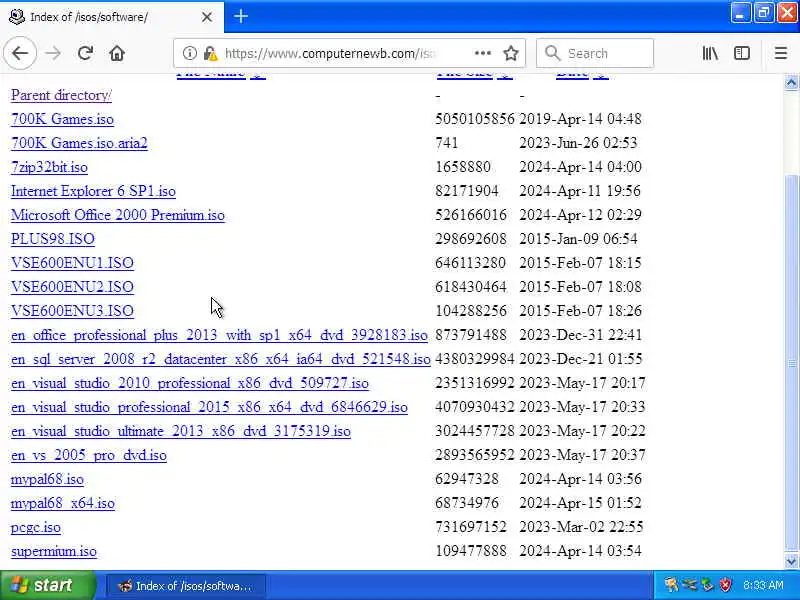Viewport: 800px width, 600px height.
Task: Close the Index of /isos/software/ tab
Action: [207, 17]
